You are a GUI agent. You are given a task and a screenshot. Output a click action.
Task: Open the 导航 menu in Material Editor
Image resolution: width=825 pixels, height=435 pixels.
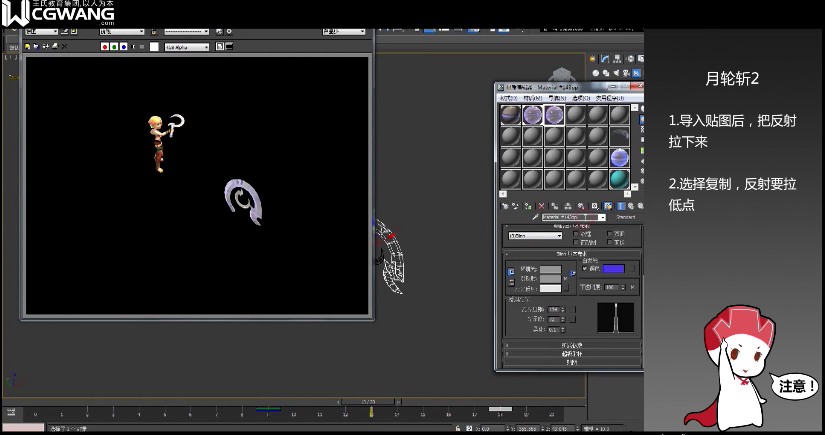(557, 98)
